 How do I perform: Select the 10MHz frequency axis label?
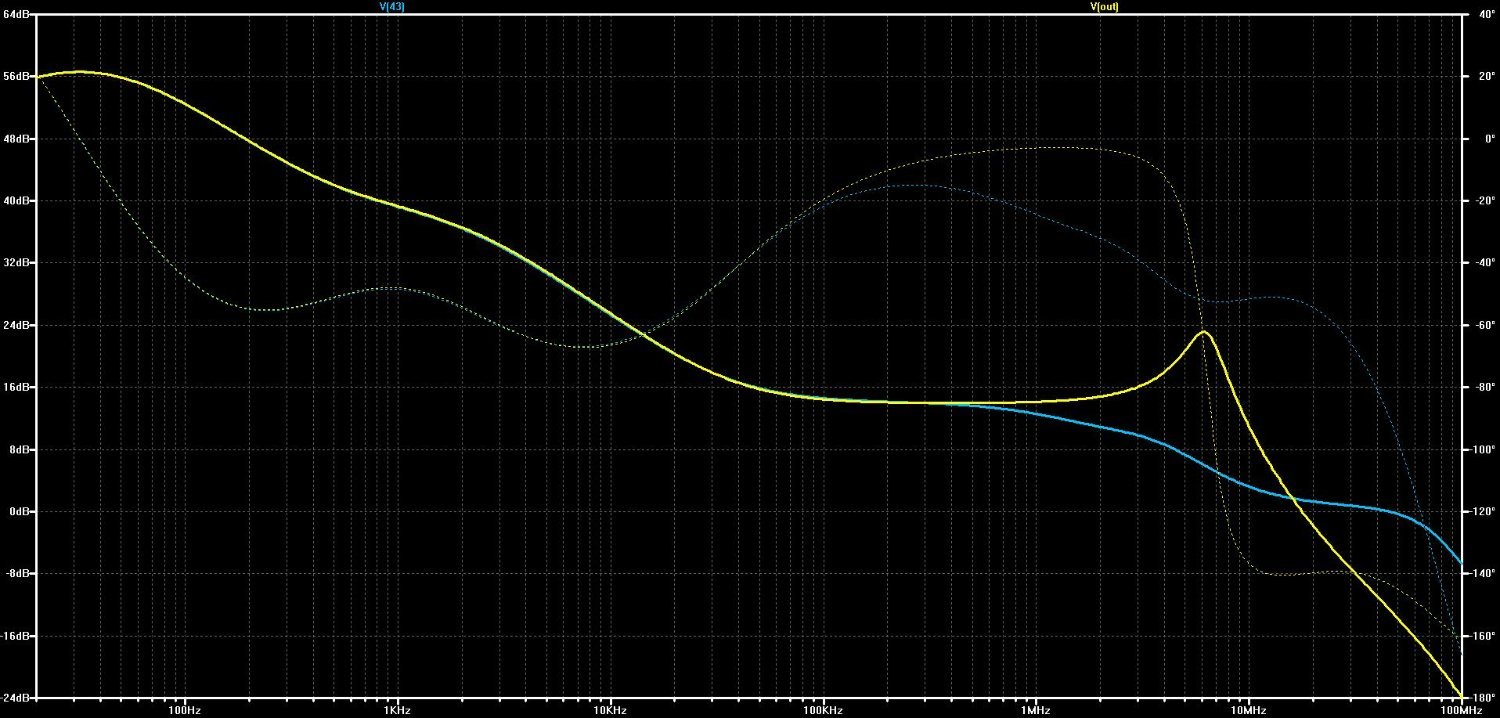pyautogui.click(x=1247, y=709)
